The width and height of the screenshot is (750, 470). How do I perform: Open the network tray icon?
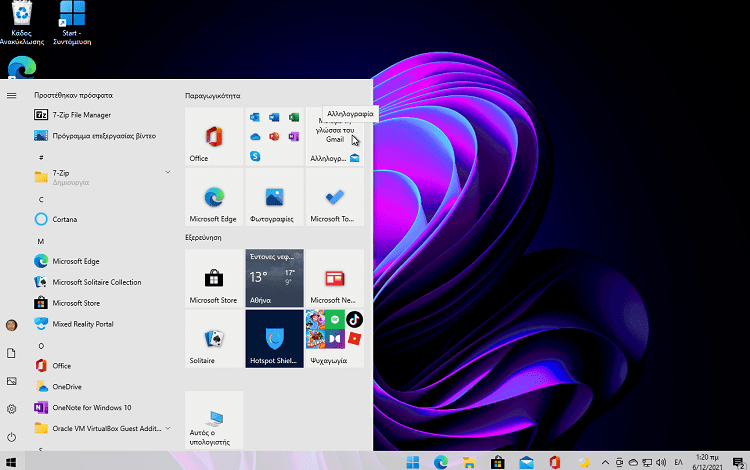pyautogui.click(x=647, y=462)
